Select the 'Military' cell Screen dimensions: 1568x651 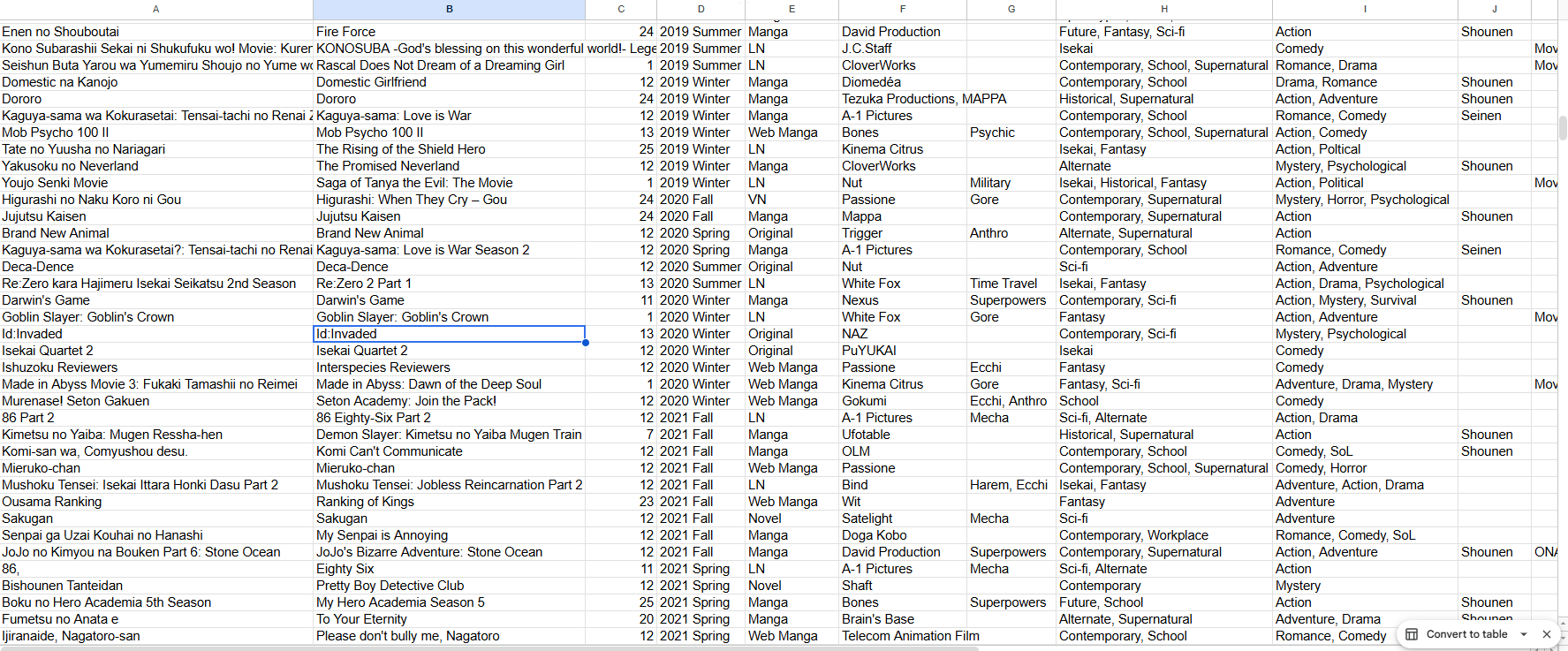1011,183
